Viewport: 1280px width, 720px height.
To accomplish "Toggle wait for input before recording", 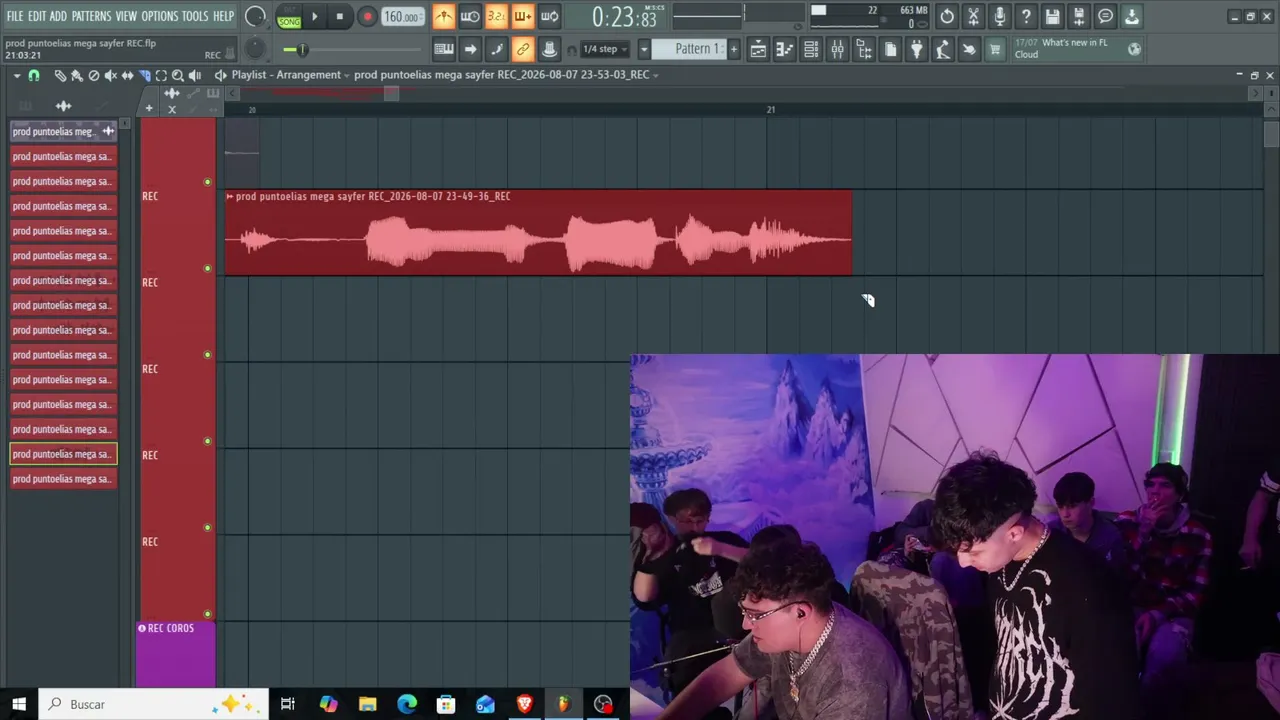I will [470, 17].
